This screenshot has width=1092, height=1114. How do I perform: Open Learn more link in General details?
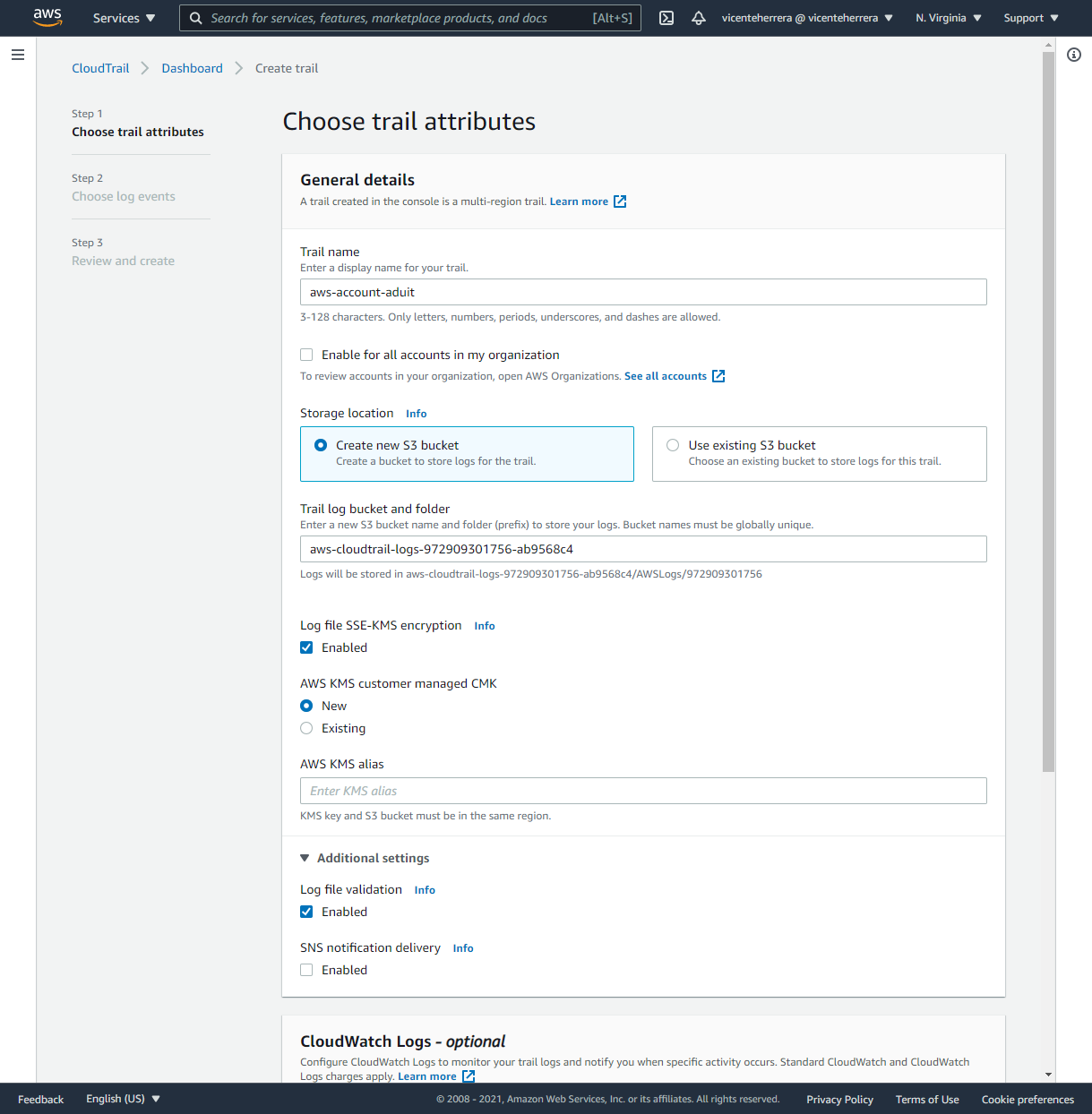(x=579, y=201)
